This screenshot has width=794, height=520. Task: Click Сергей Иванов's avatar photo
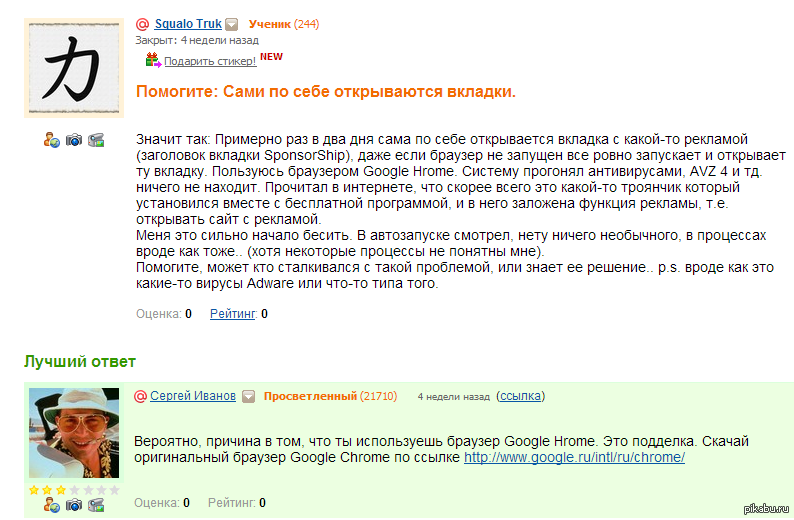[74, 433]
